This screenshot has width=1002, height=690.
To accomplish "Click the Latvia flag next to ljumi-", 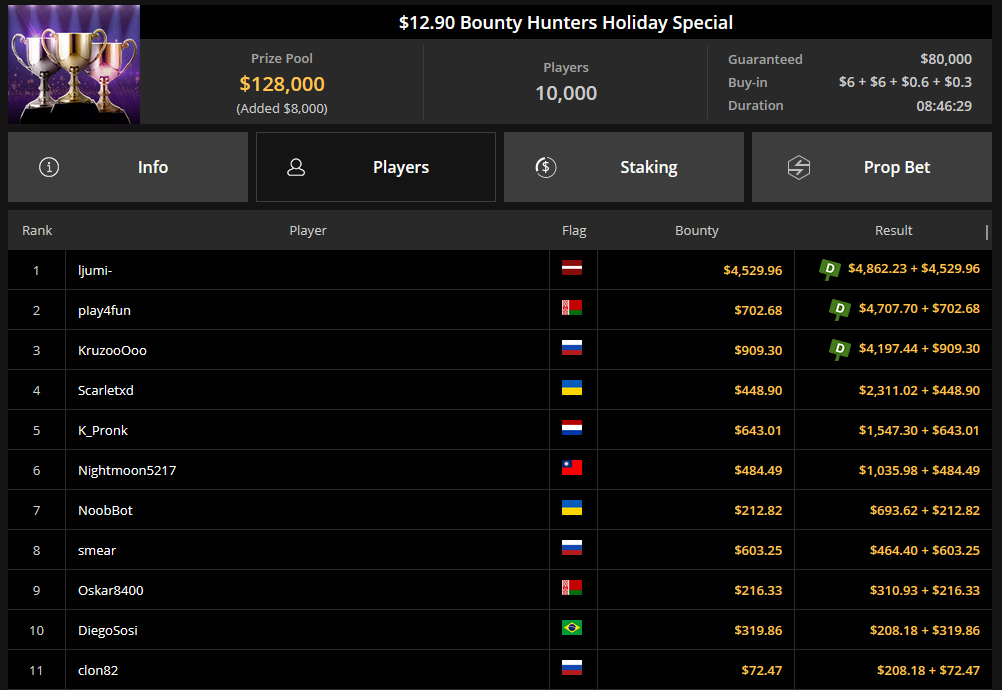I will coord(572,269).
